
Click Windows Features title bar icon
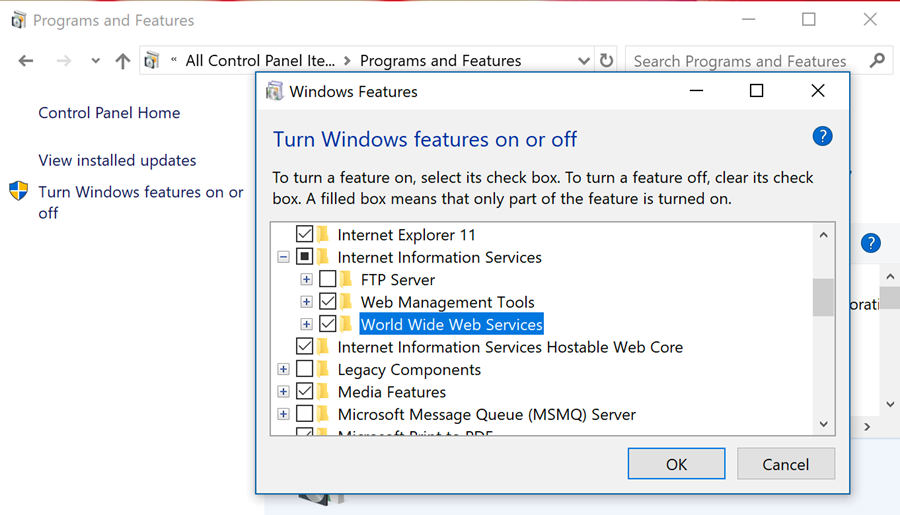274,91
